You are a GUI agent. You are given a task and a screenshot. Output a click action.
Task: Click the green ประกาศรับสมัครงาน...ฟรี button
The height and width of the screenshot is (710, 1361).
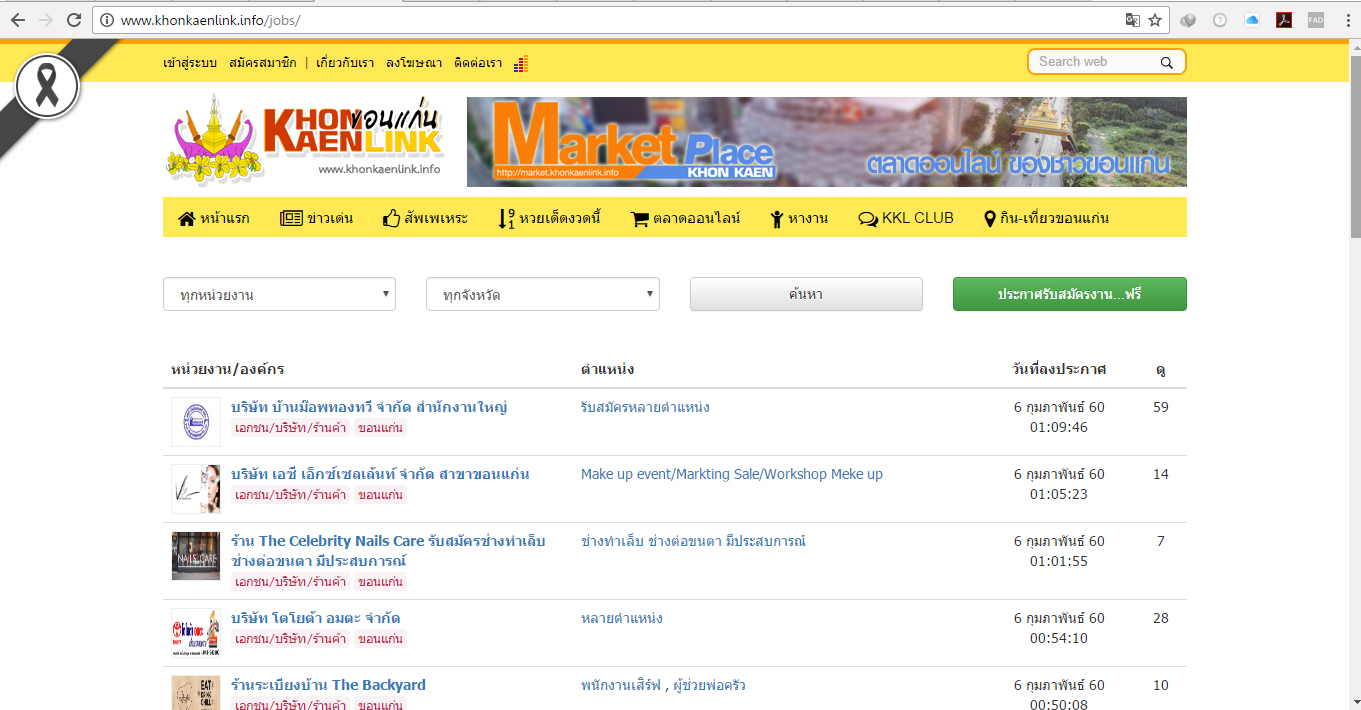[1070, 294]
